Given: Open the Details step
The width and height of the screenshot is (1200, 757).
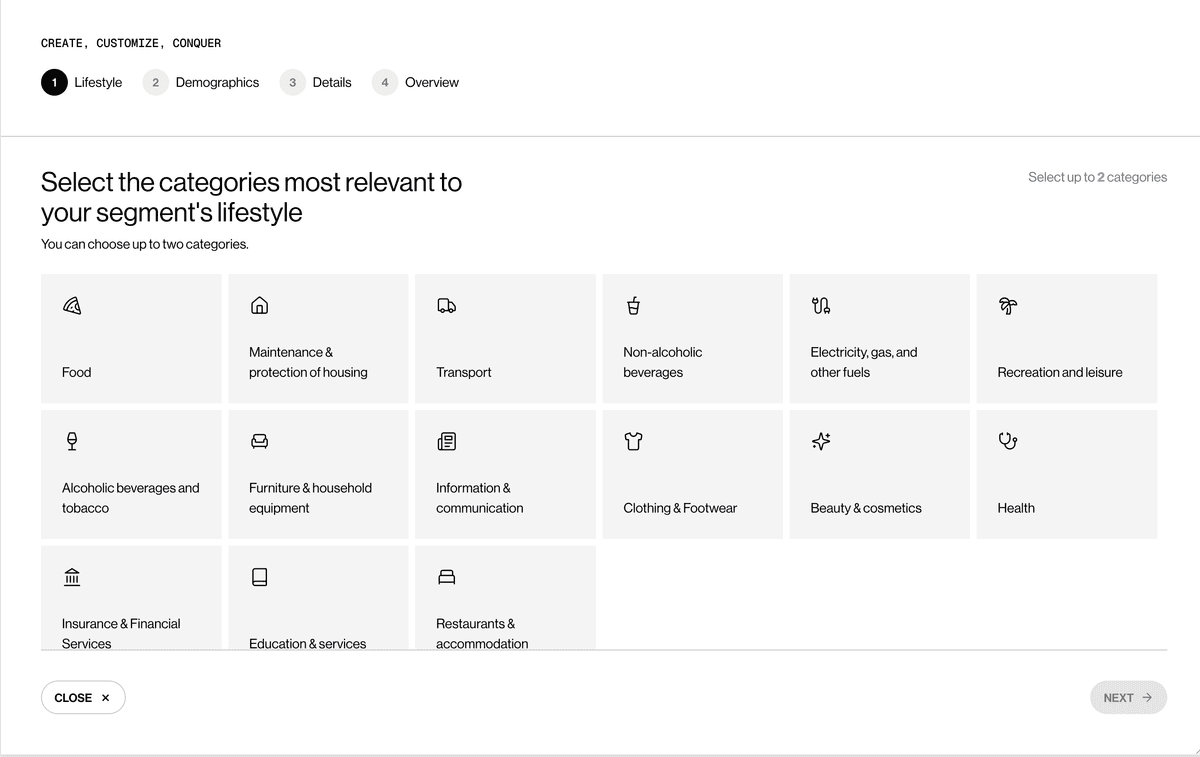Looking at the screenshot, I should click(x=316, y=83).
